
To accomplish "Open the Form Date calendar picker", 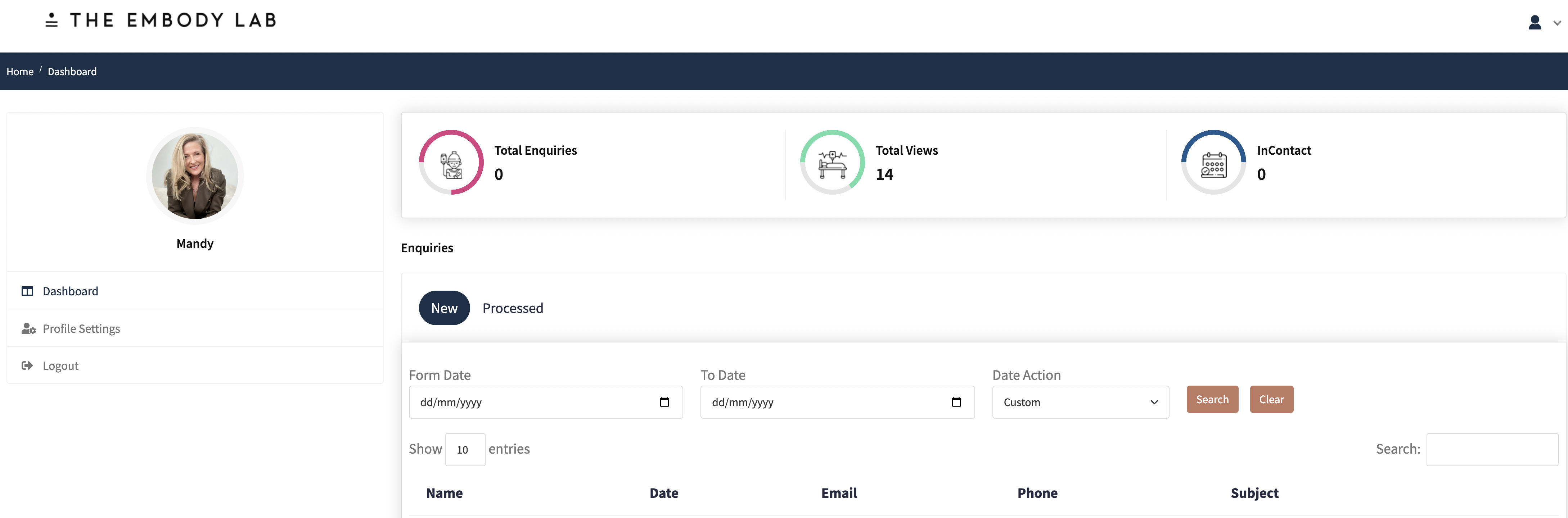I will 663,402.
